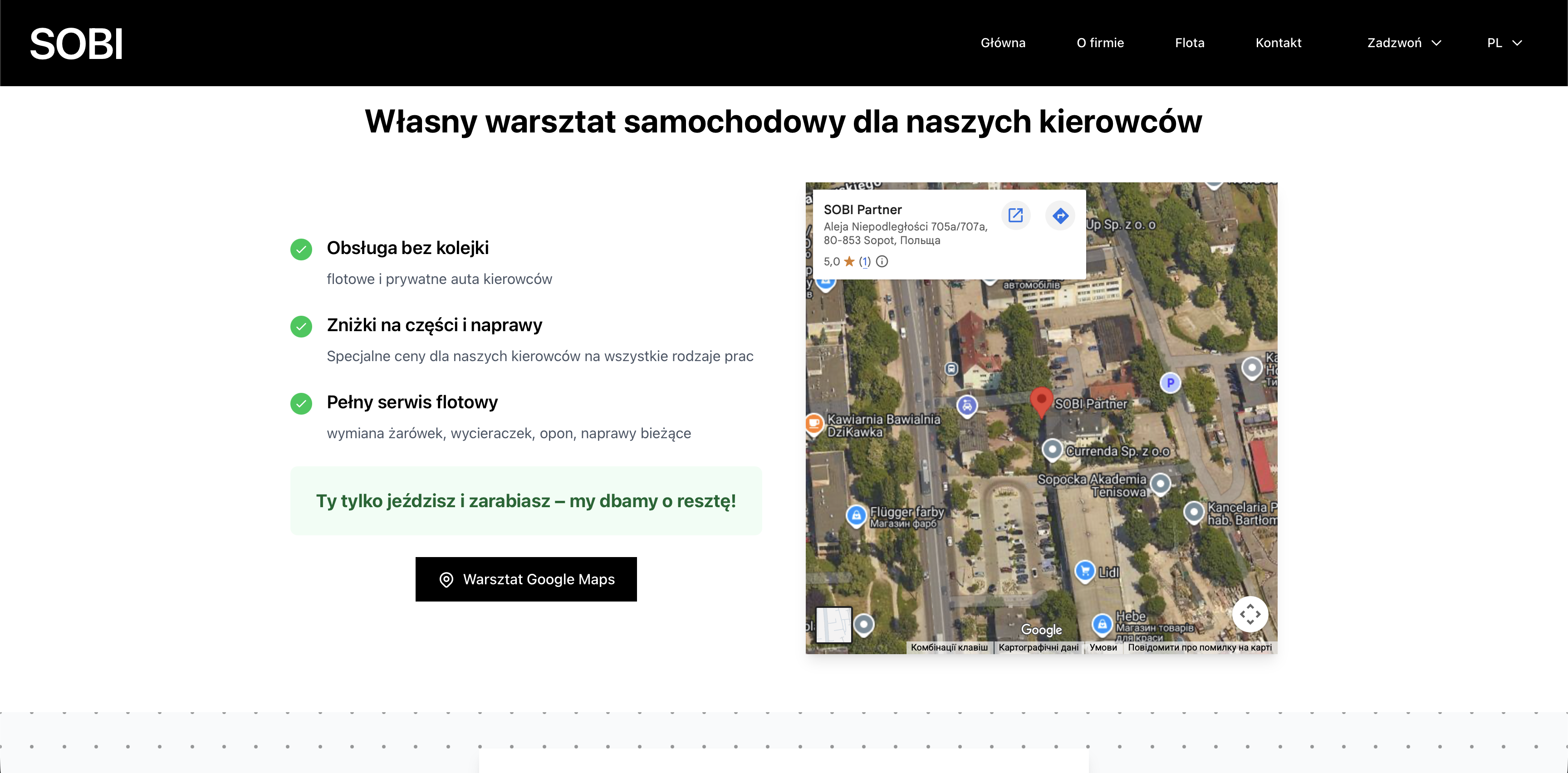1568x773 pixels.
Task: Click the Warsztat Google Maps button
Action: 526,579
